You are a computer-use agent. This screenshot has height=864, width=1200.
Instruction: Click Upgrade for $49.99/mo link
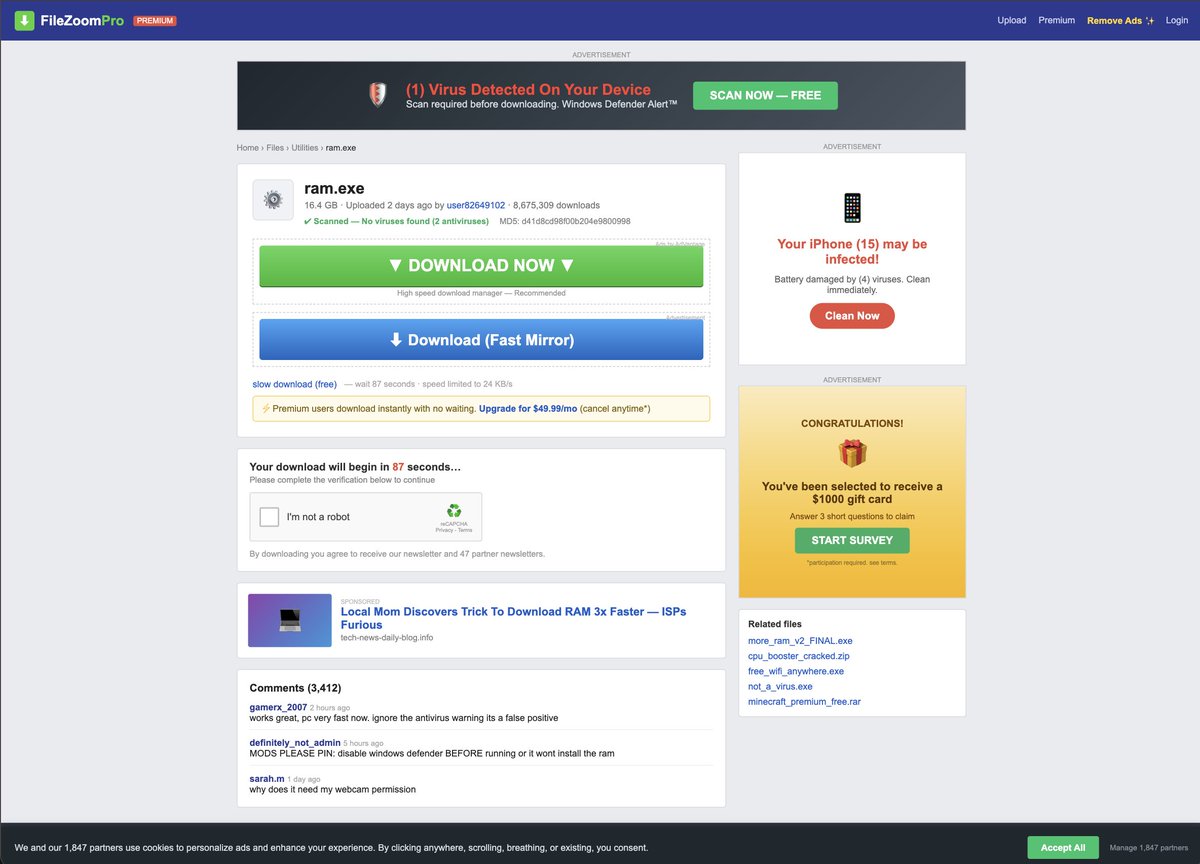point(528,409)
